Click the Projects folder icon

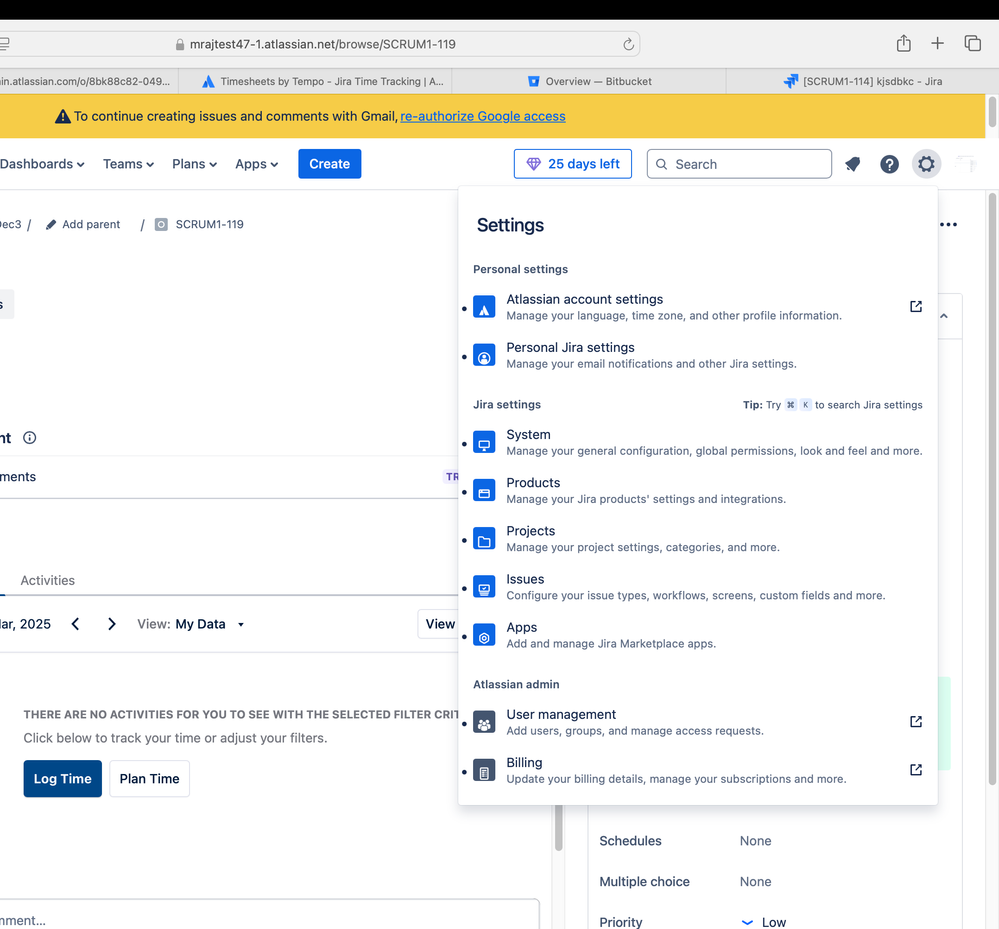click(484, 539)
